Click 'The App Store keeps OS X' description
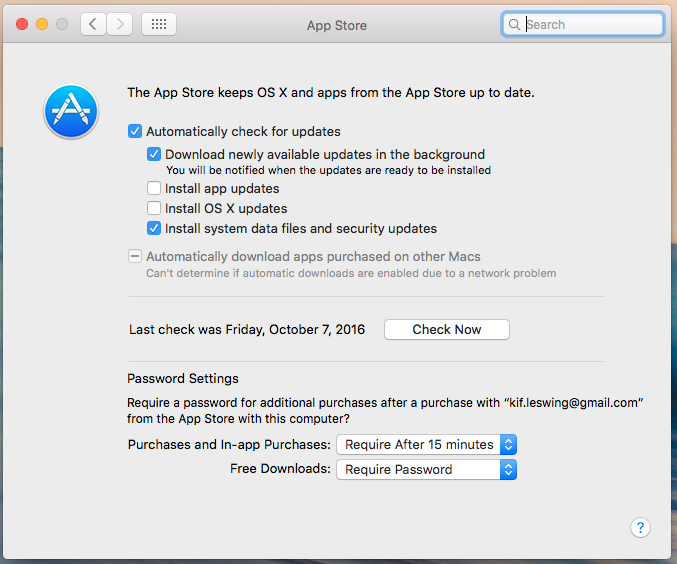The width and height of the screenshot is (677, 564). pos(331,92)
